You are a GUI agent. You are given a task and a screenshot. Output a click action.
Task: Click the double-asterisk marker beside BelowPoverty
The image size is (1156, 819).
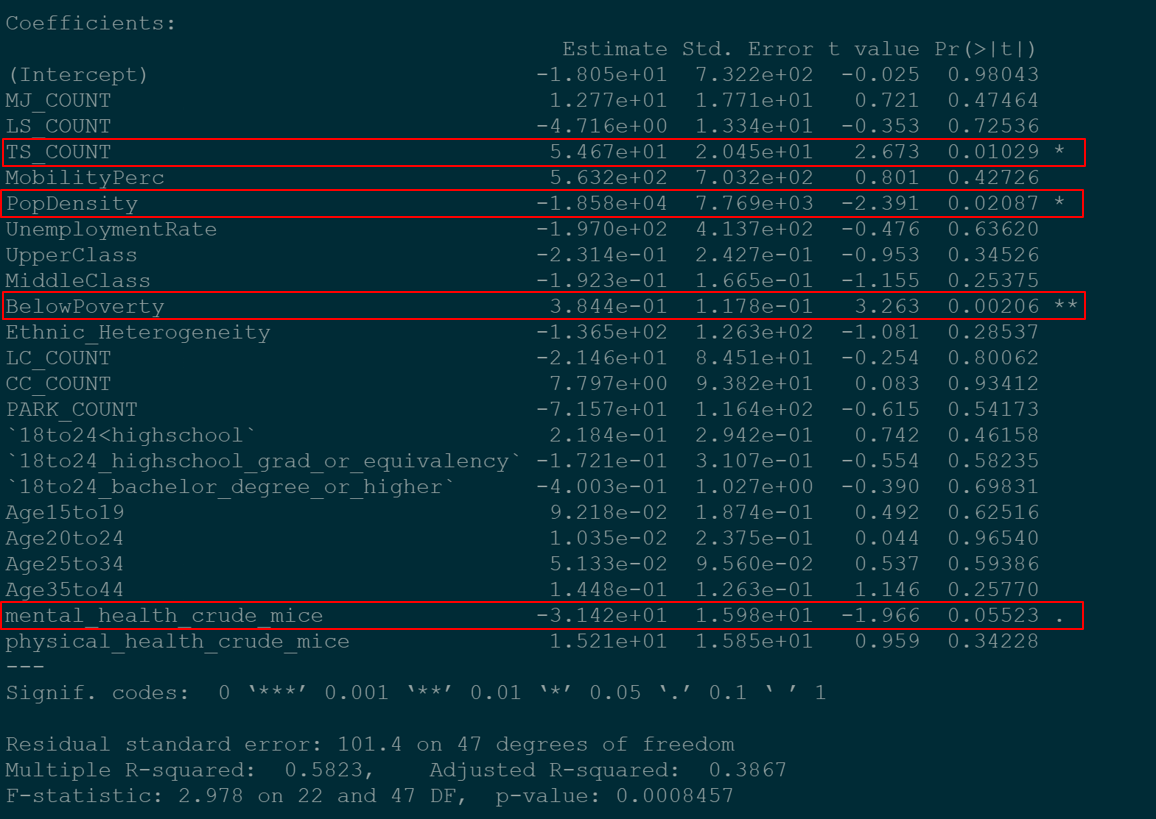[1066, 307]
